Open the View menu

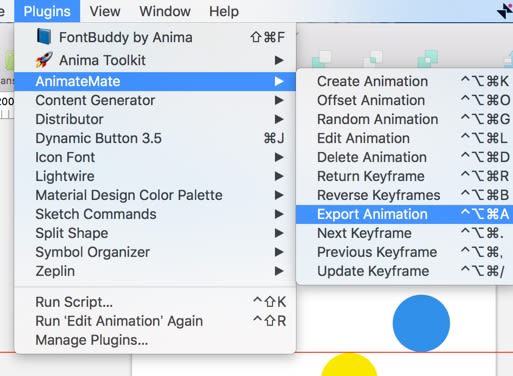pos(105,11)
